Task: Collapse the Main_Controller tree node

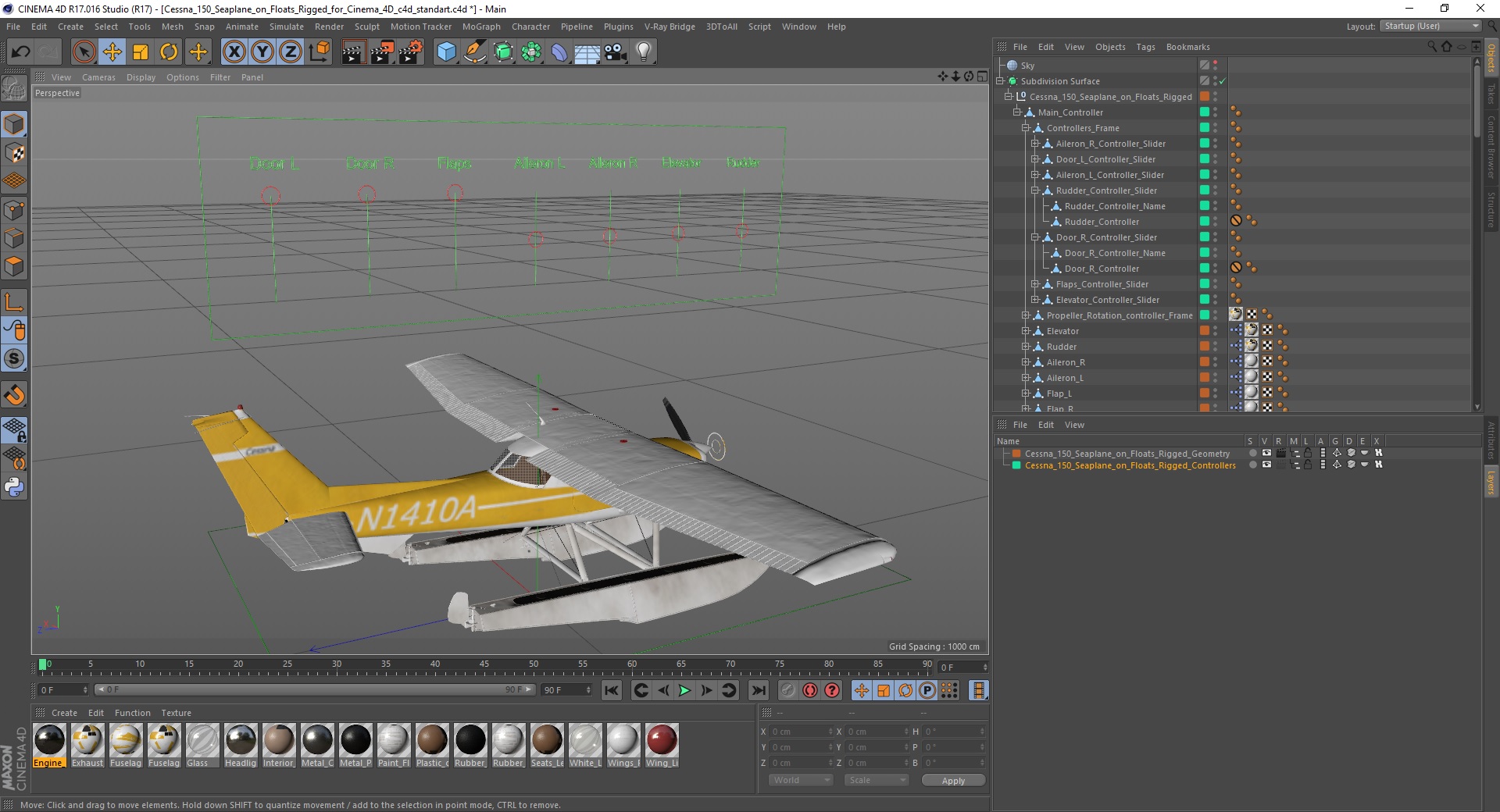Action: [x=1017, y=112]
